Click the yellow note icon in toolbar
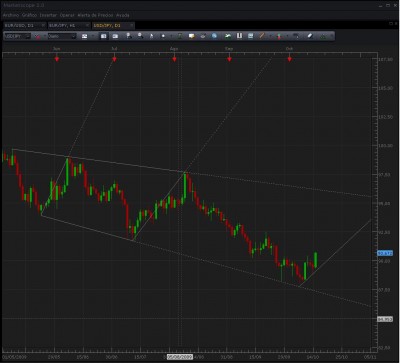Image resolution: width=400 pixels, height=364 pixels. pyautogui.click(x=192, y=36)
